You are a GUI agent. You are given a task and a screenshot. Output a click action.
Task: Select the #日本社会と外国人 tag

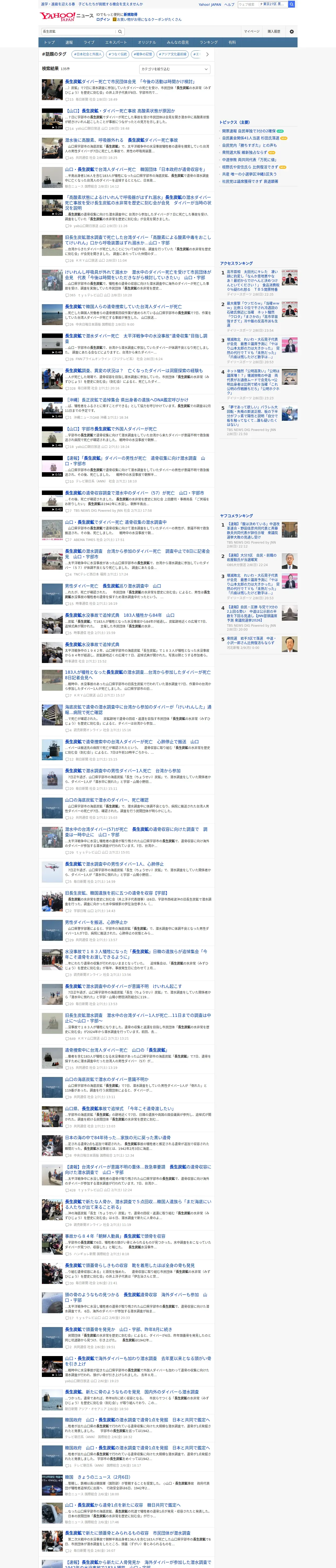[x=88, y=54]
